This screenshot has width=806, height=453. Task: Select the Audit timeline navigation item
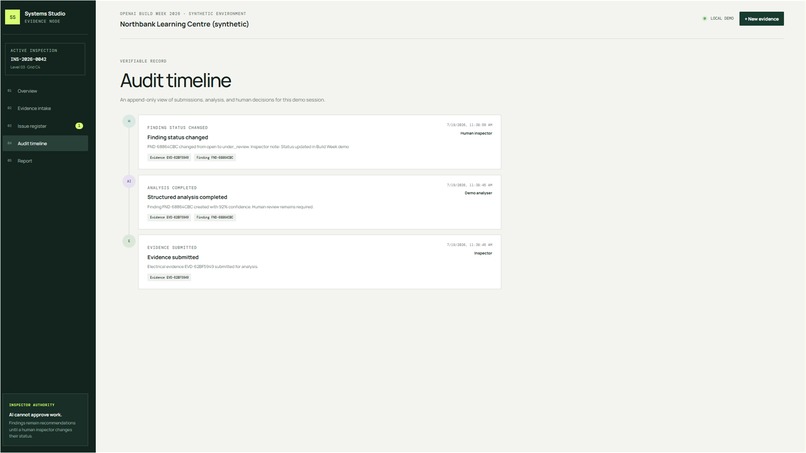pos(45,143)
